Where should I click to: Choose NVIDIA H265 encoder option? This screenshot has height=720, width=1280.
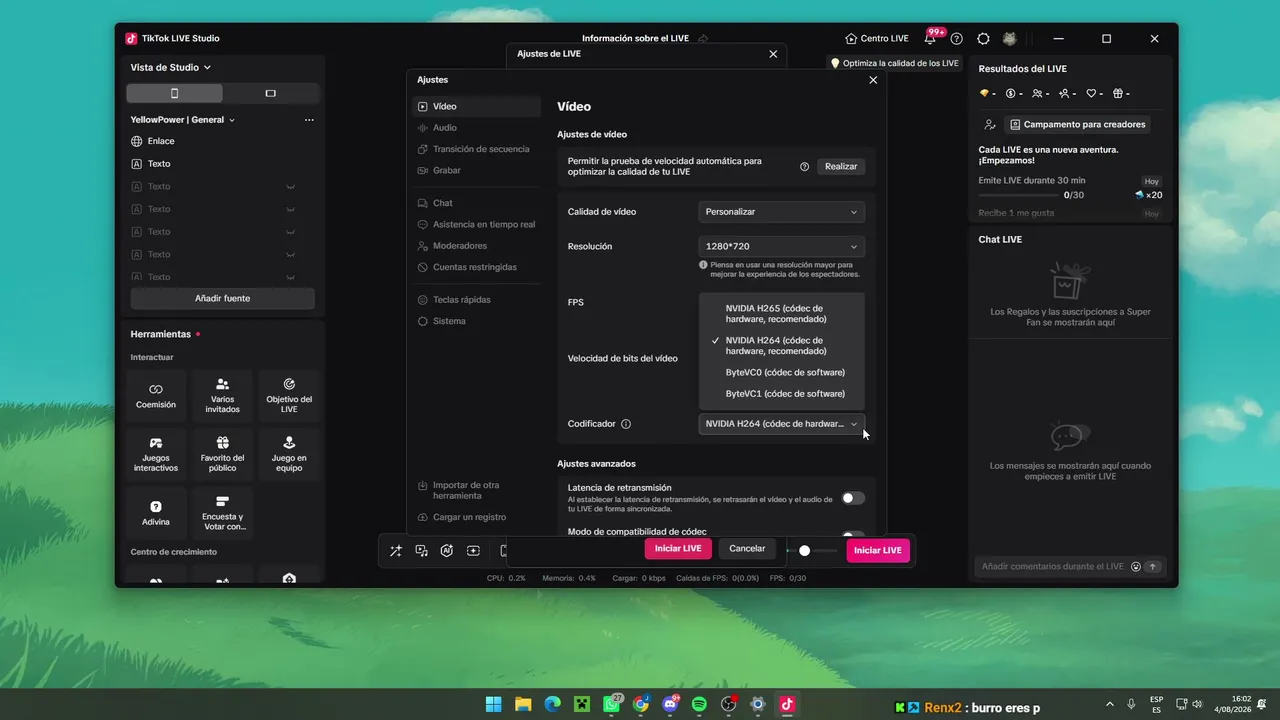coord(781,314)
